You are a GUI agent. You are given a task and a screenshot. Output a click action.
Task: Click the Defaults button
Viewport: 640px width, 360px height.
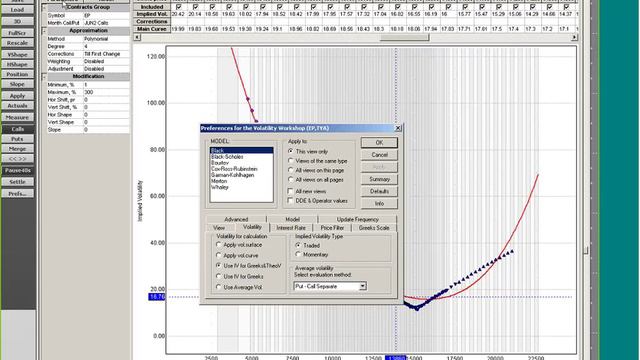pos(379,191)
